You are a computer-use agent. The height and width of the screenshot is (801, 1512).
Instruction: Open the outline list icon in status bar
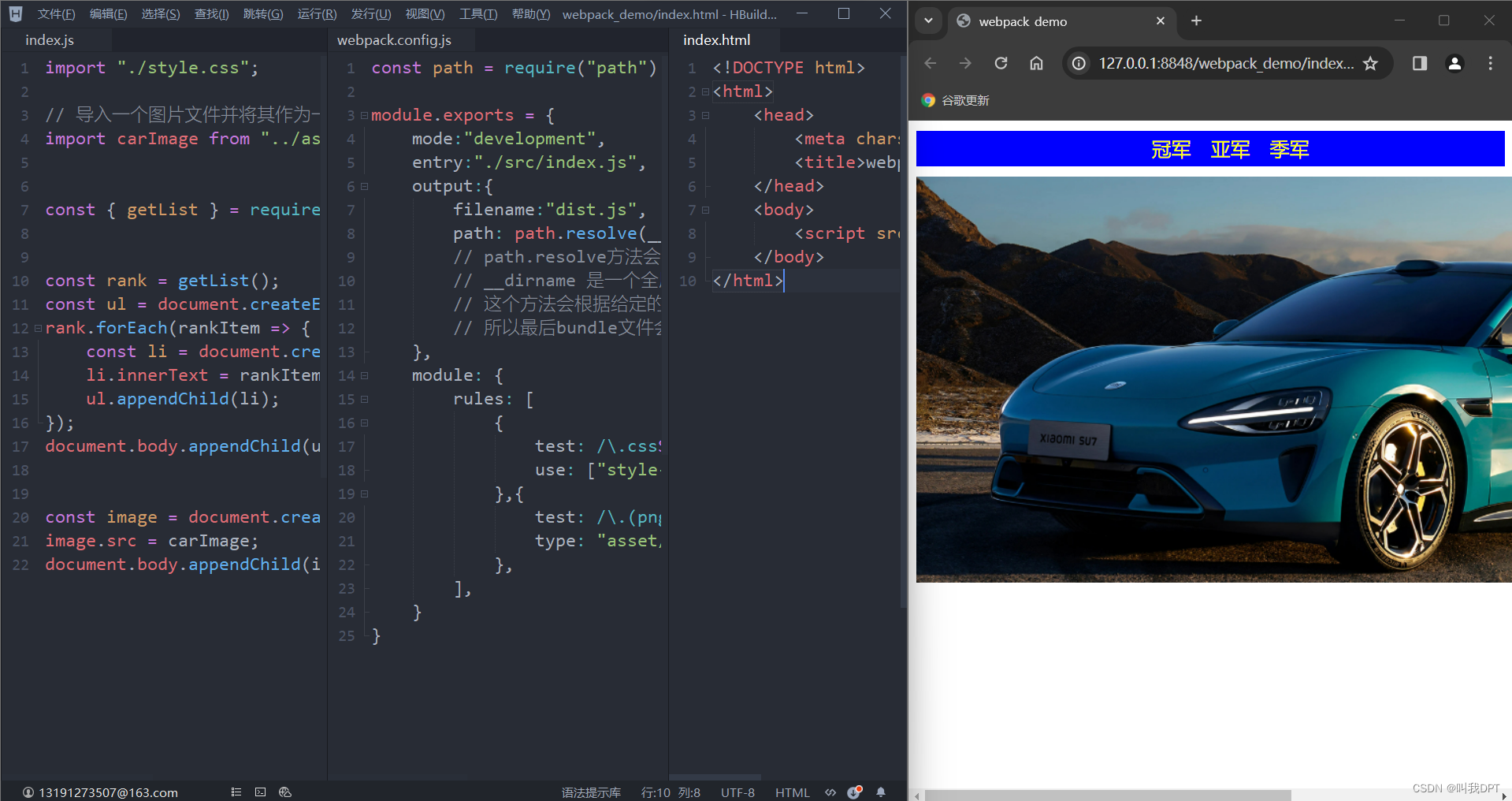(x=236, y=792)
